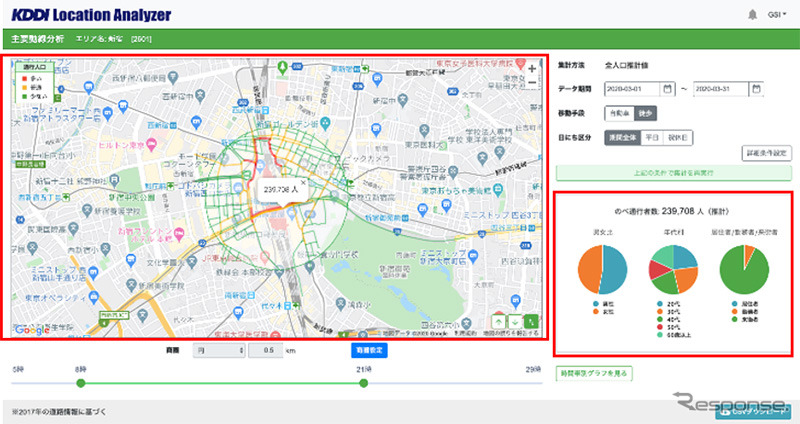
Task: Open the notifications bell icon
Action: (x=752, y=15)
